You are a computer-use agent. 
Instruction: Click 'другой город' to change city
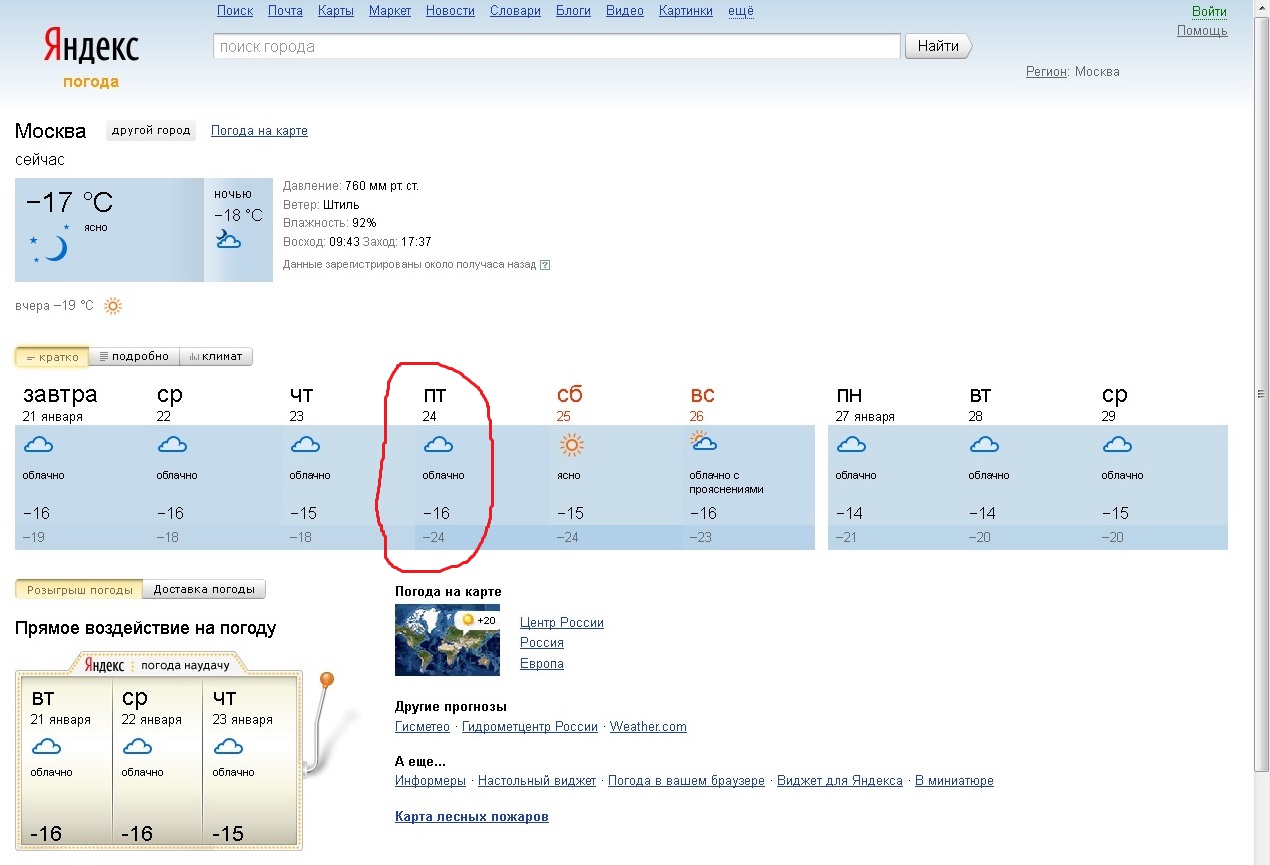click(151, 131)
